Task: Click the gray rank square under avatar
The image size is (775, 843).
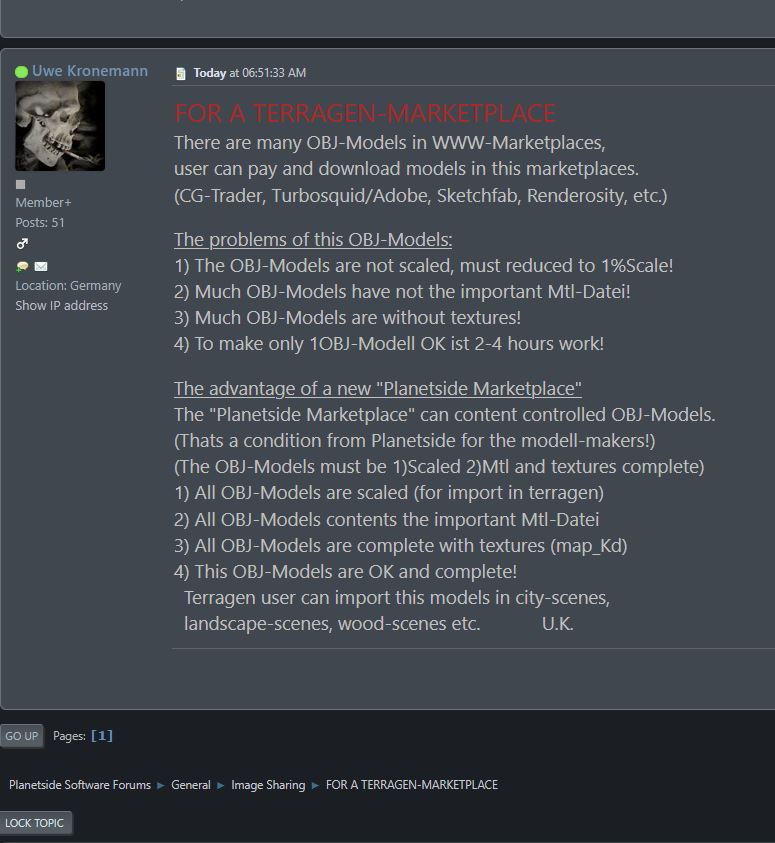Action: pyautogui.click(x=20, y=185)
